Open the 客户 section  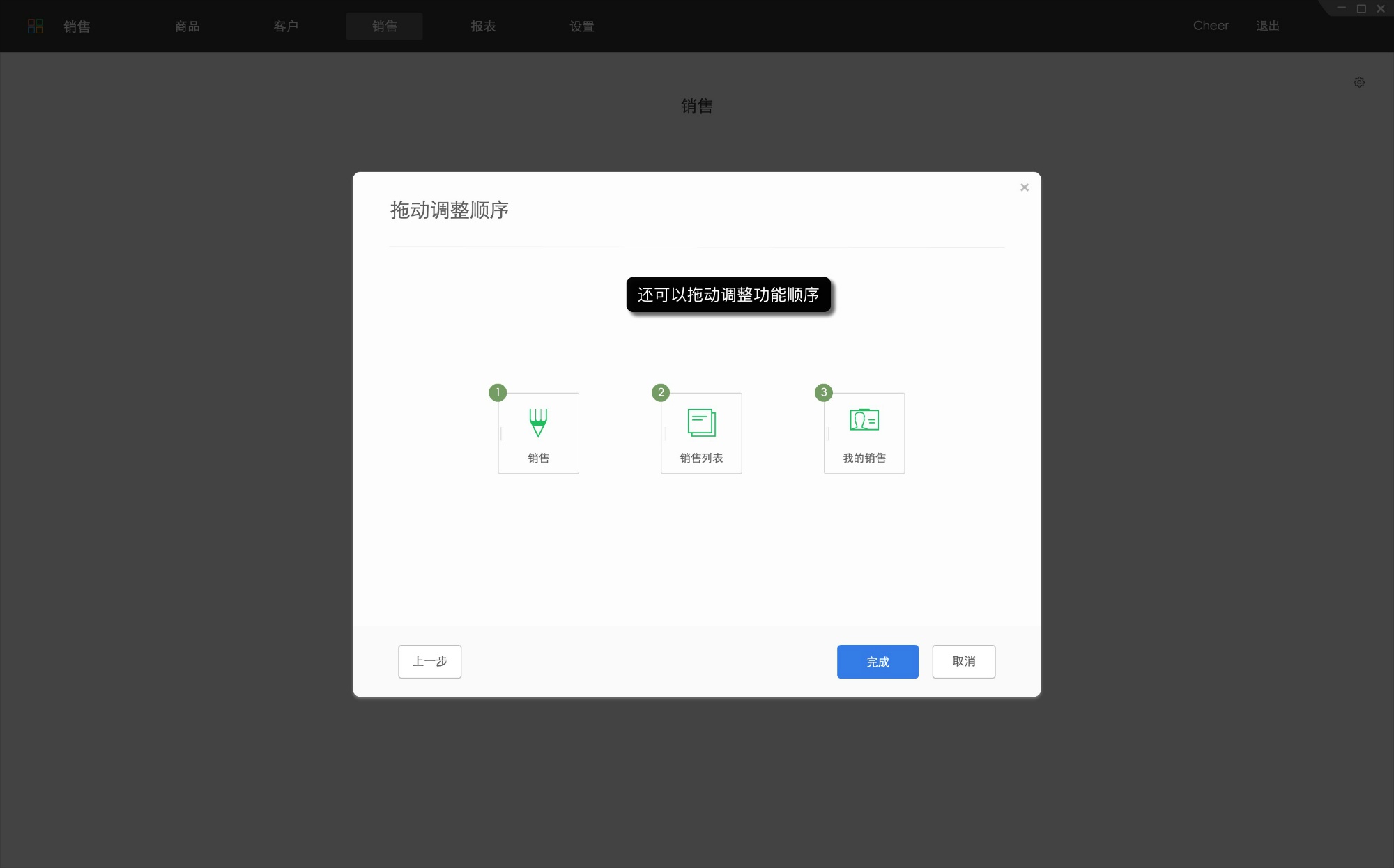[286, 26]
